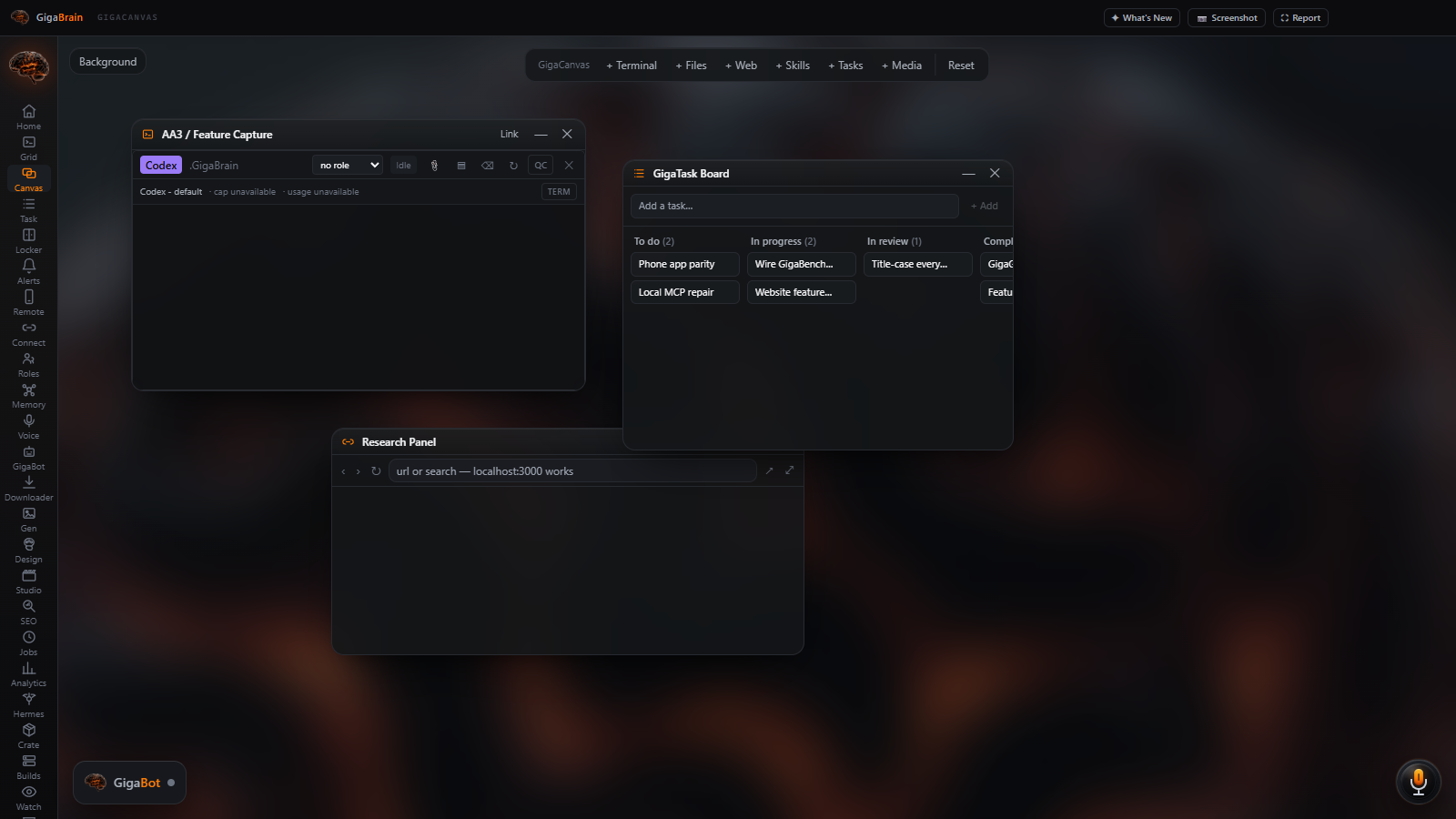Open Design in the sidebar
The width and height of the screenshot is (1456, 819).
pyautogui.click(x=28, y=550)
